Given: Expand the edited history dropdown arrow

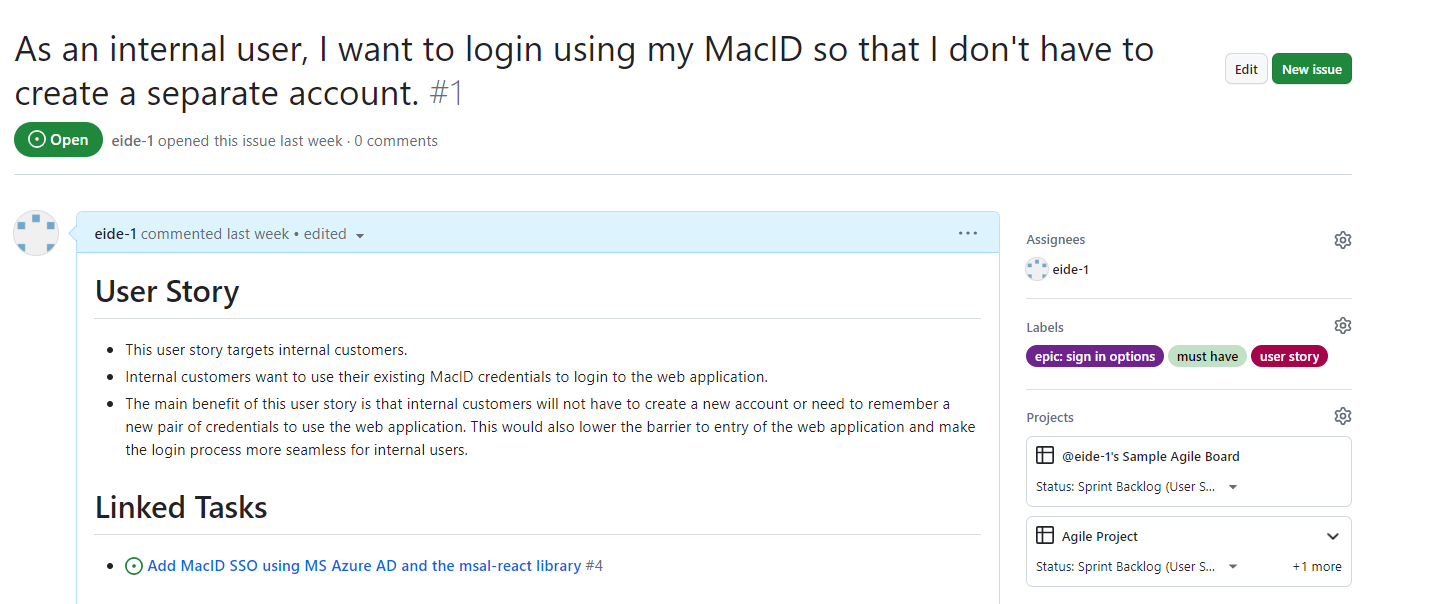Looking at the screenshot, I should (360, 235).
